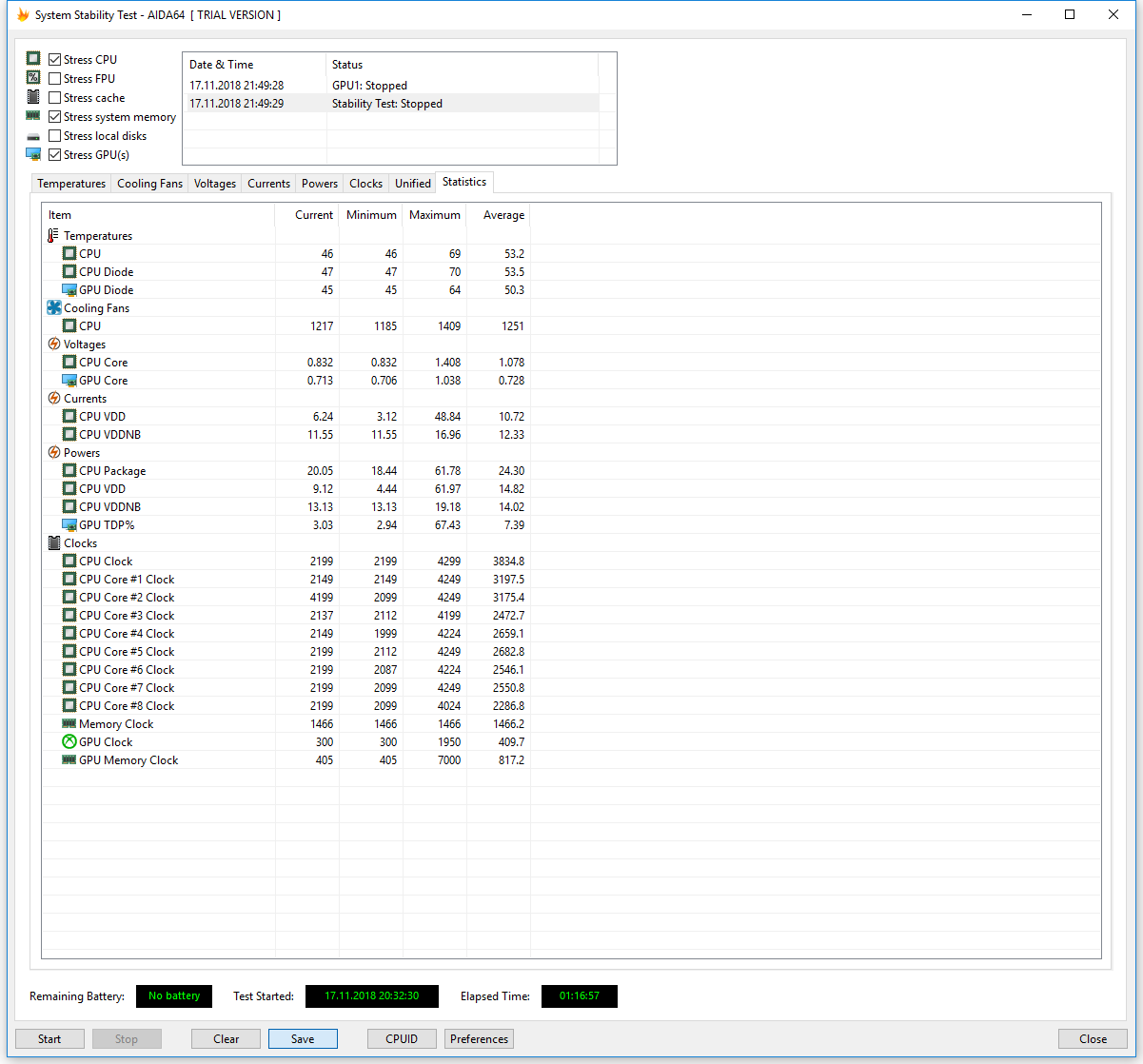
Task: Select the CPU VDD power row
Action: pos(286,488)
